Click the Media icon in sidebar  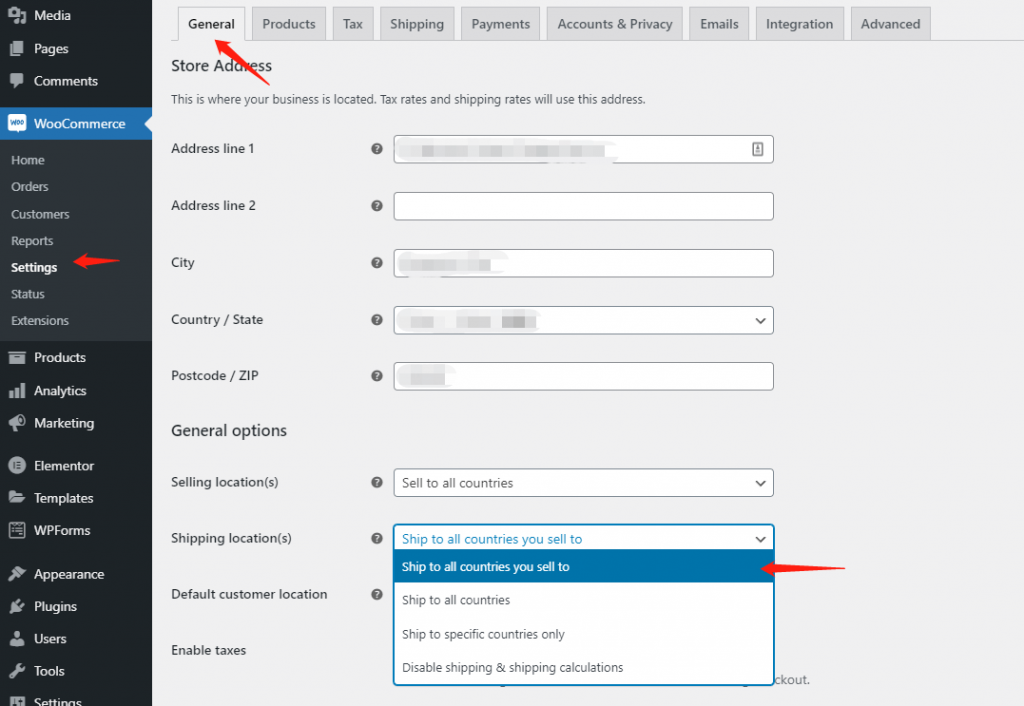click(17, 15)
